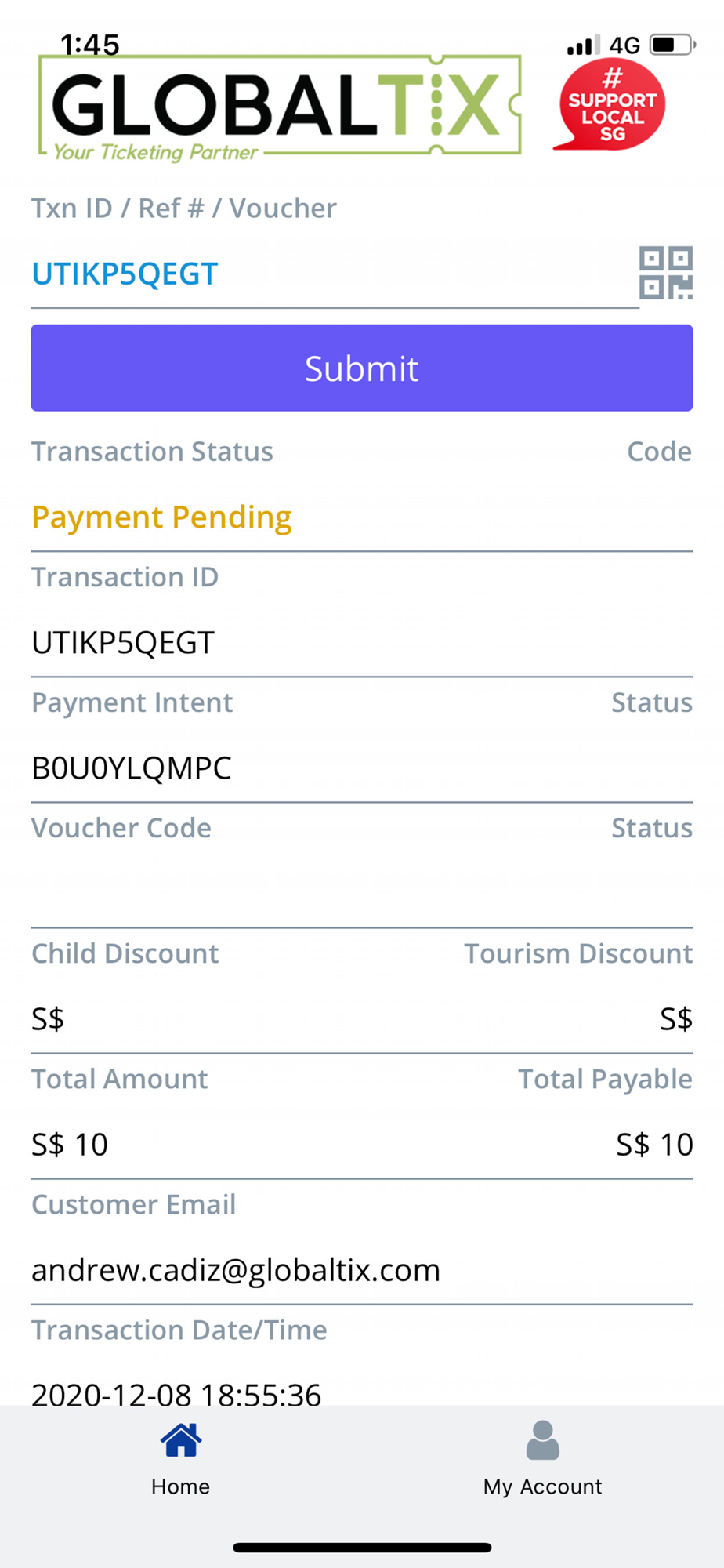Tap the cellular signal bars icon

[x=583, y=45]
